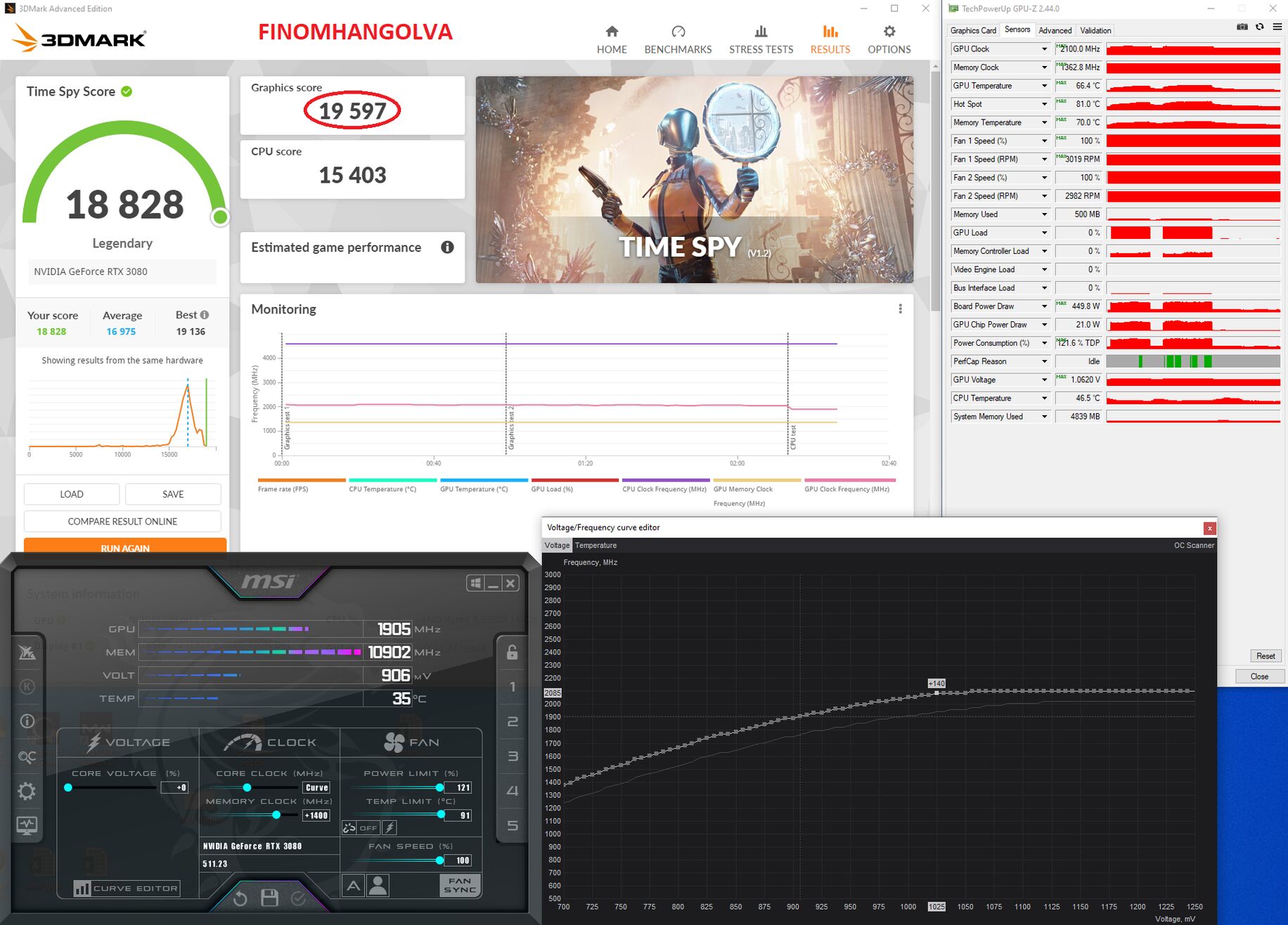This screenshot has width=1288, height=925.
Task: Expand the Memory Temperature sensor dropdown
Action: [1044, 122]
